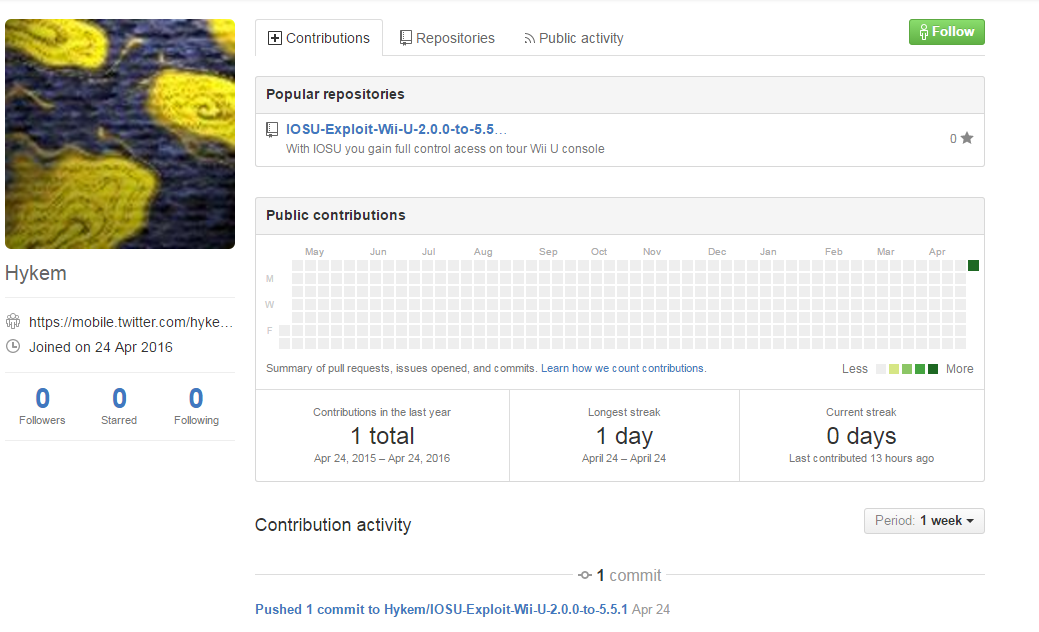Click the '1 total' contributions figure
1039x632 pixels.
tap(382, 436)
